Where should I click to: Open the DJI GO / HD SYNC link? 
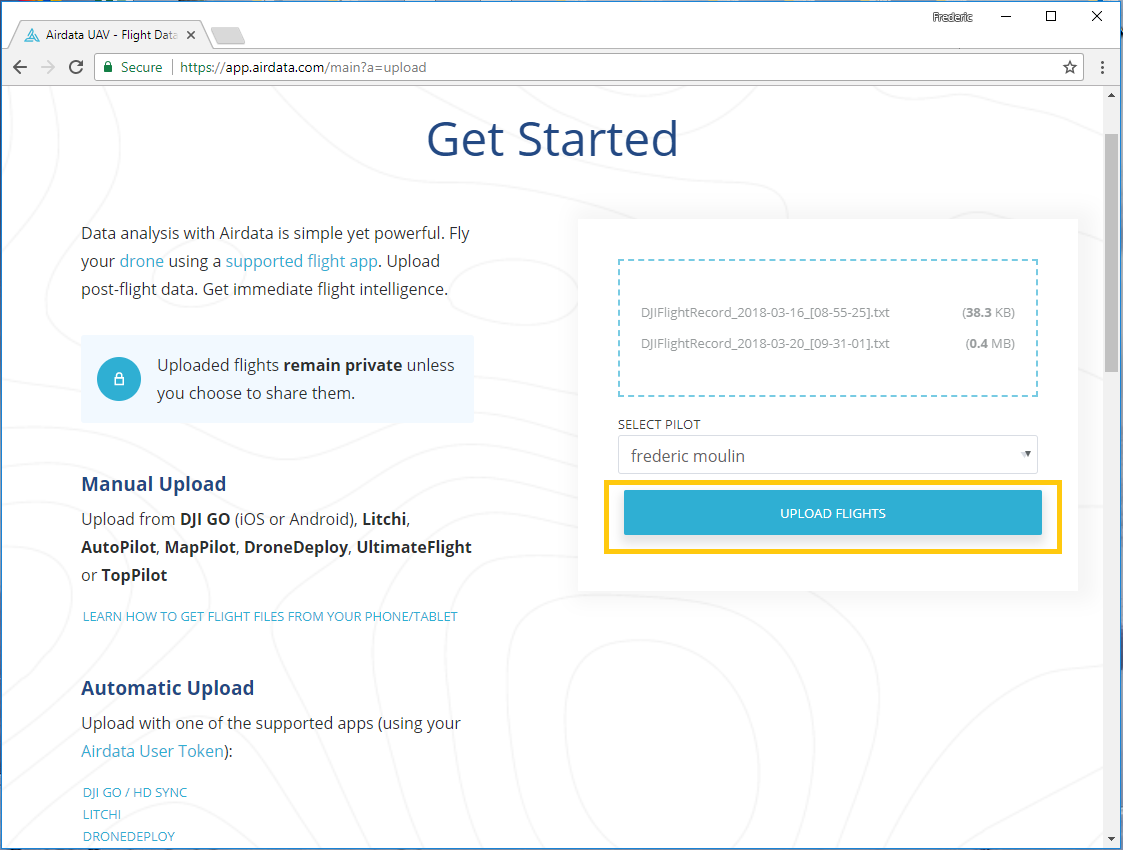coord(135,792)
